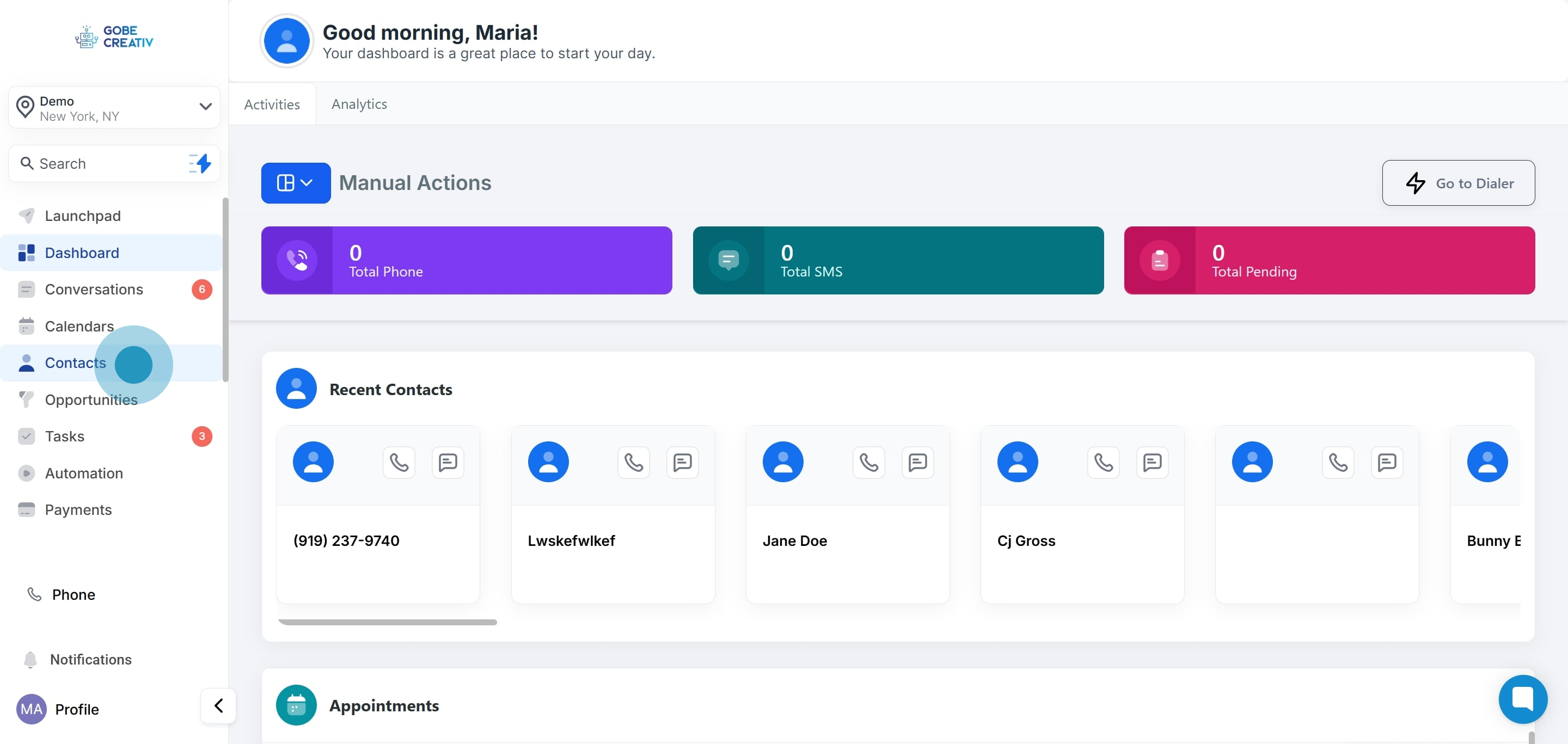
Task: Click the Recent Contacts horizontal scrollbar
Action: point(387,622)
